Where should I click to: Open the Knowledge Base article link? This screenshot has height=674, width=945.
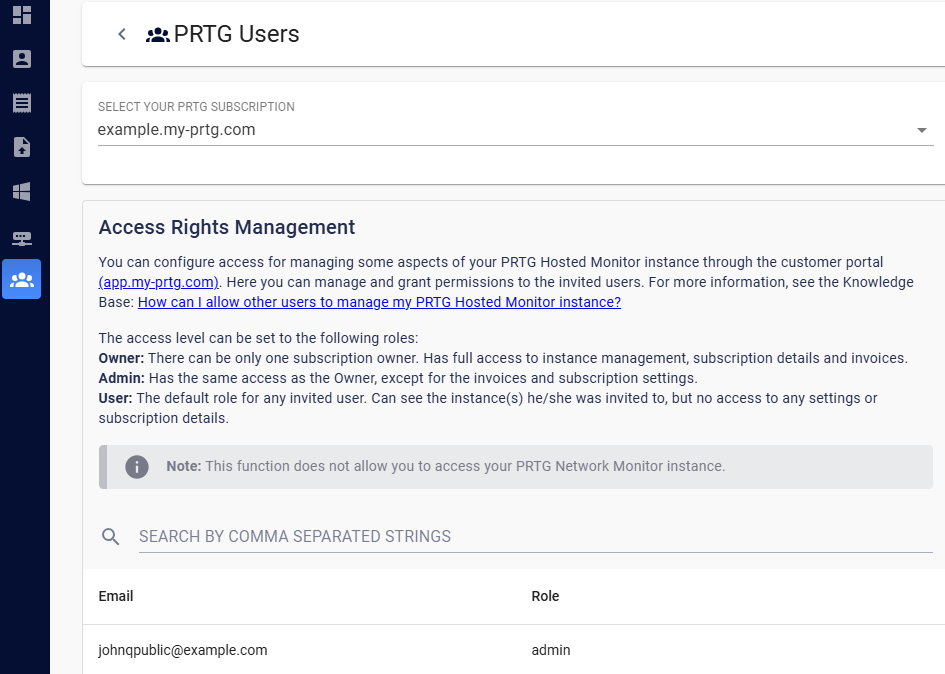pyautogui.click(x=379, y=302)
